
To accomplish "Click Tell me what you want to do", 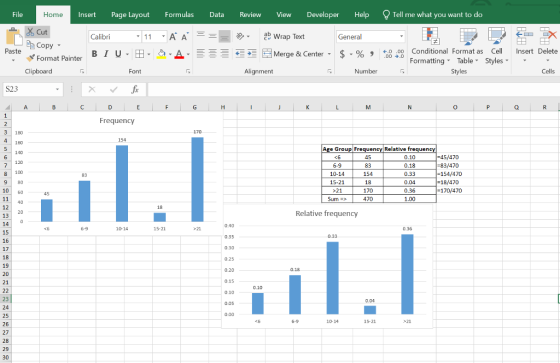I will pos(437,15).
